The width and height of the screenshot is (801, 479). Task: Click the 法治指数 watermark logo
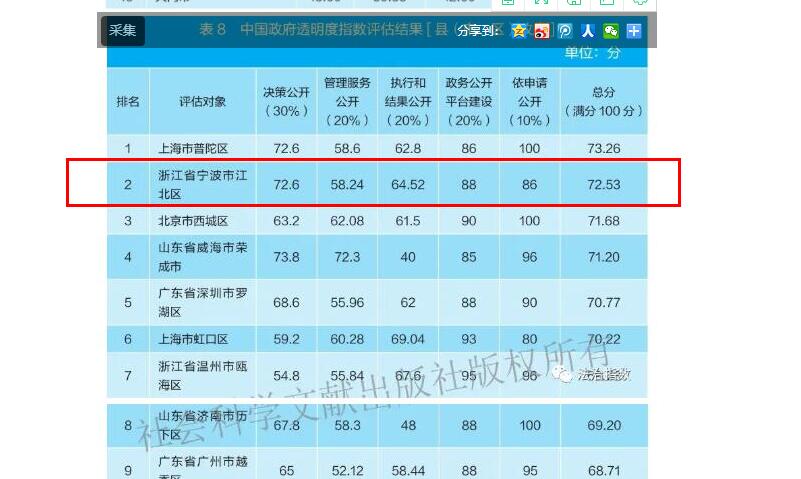point(595,375)
